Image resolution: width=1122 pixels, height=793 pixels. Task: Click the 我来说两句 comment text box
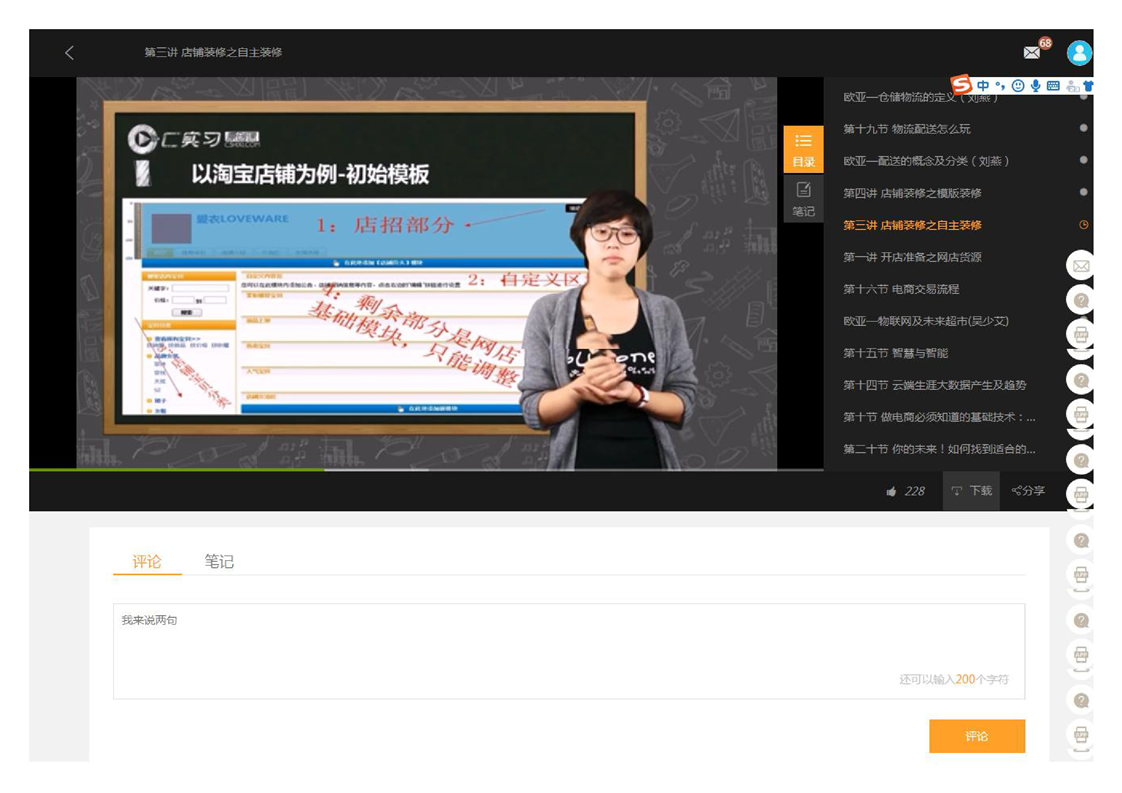(568, 650)
